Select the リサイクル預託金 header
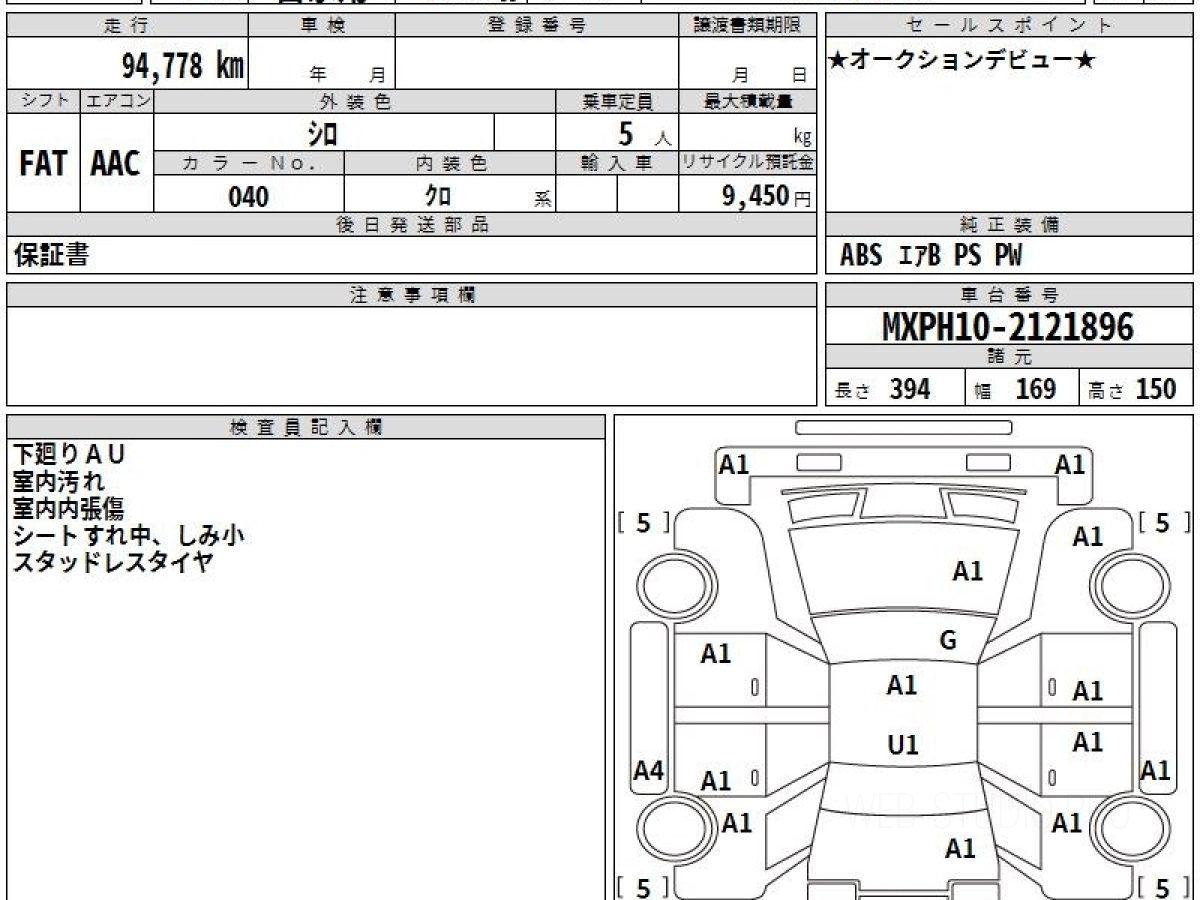Viewport: 1200px width, 900px height. (747, 164)
